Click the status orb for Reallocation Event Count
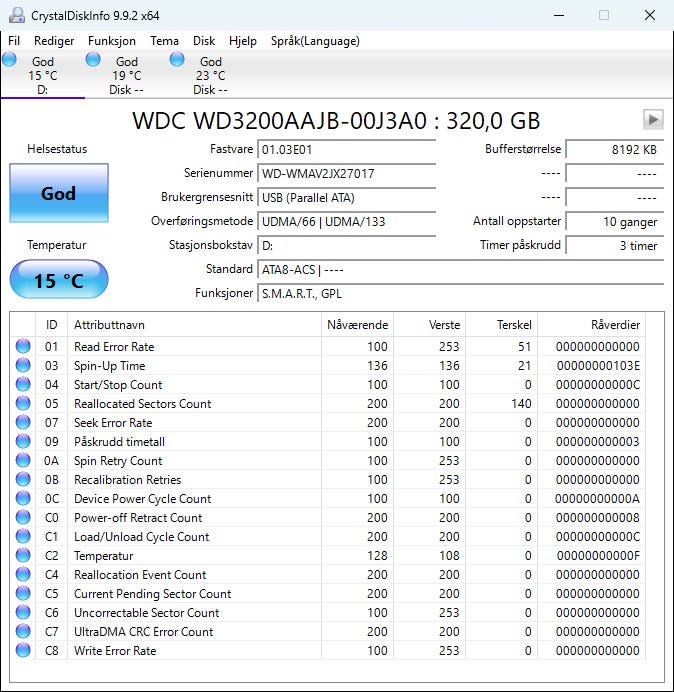The image size is (674, 692). [23, 574]
